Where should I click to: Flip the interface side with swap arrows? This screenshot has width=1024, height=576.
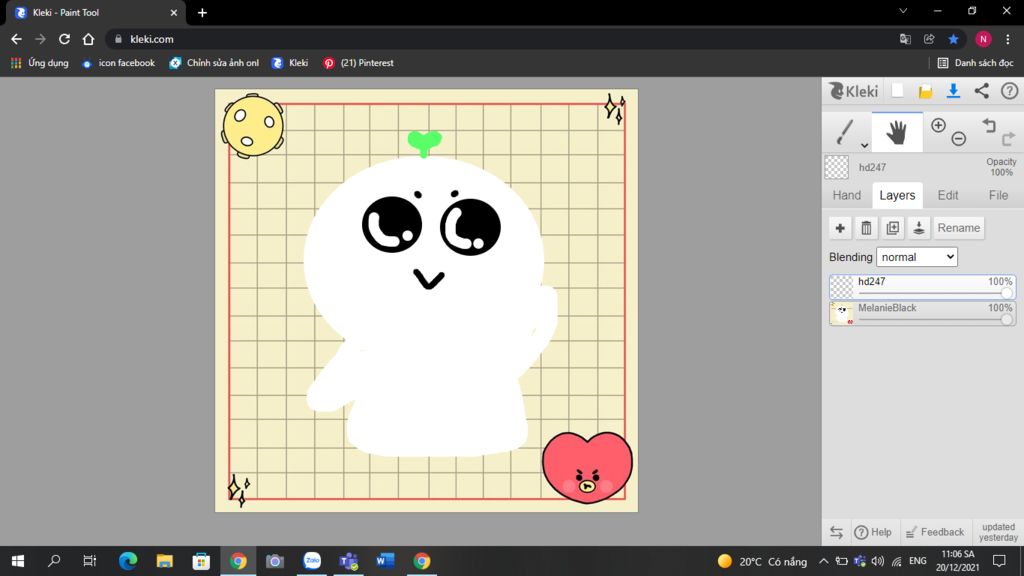pos(836,532)
